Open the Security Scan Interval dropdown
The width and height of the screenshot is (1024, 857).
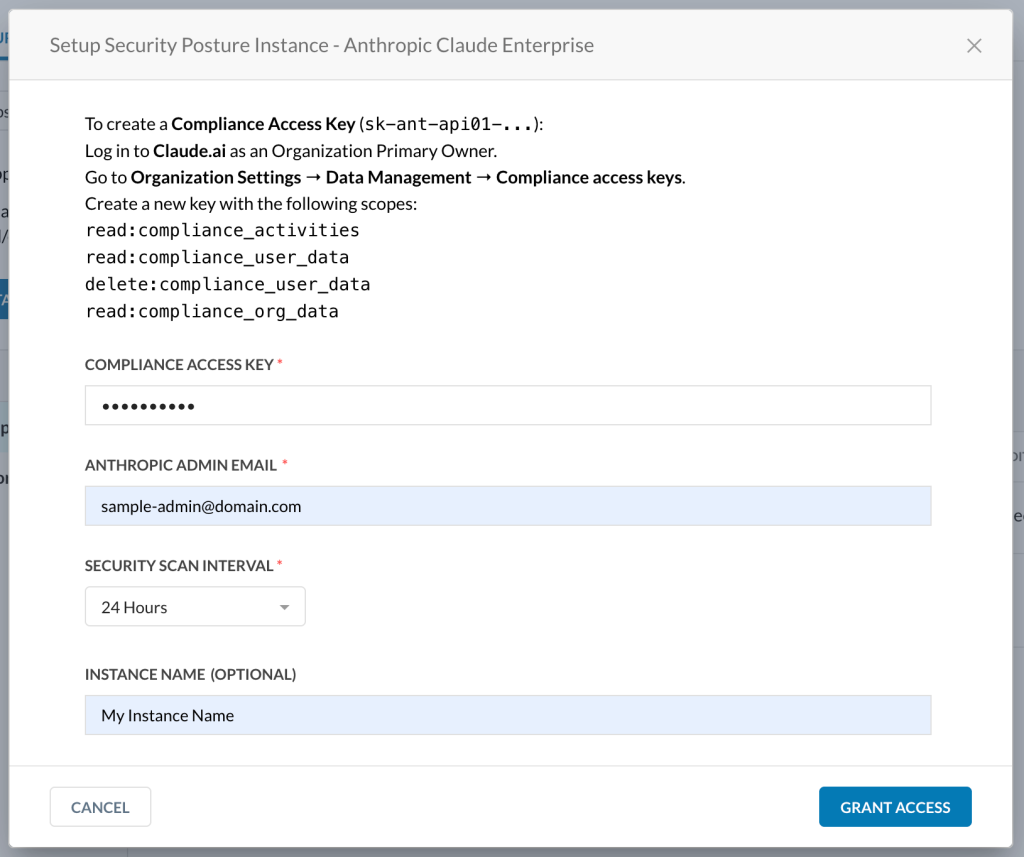pyautogui.click(x=195, y=606)
